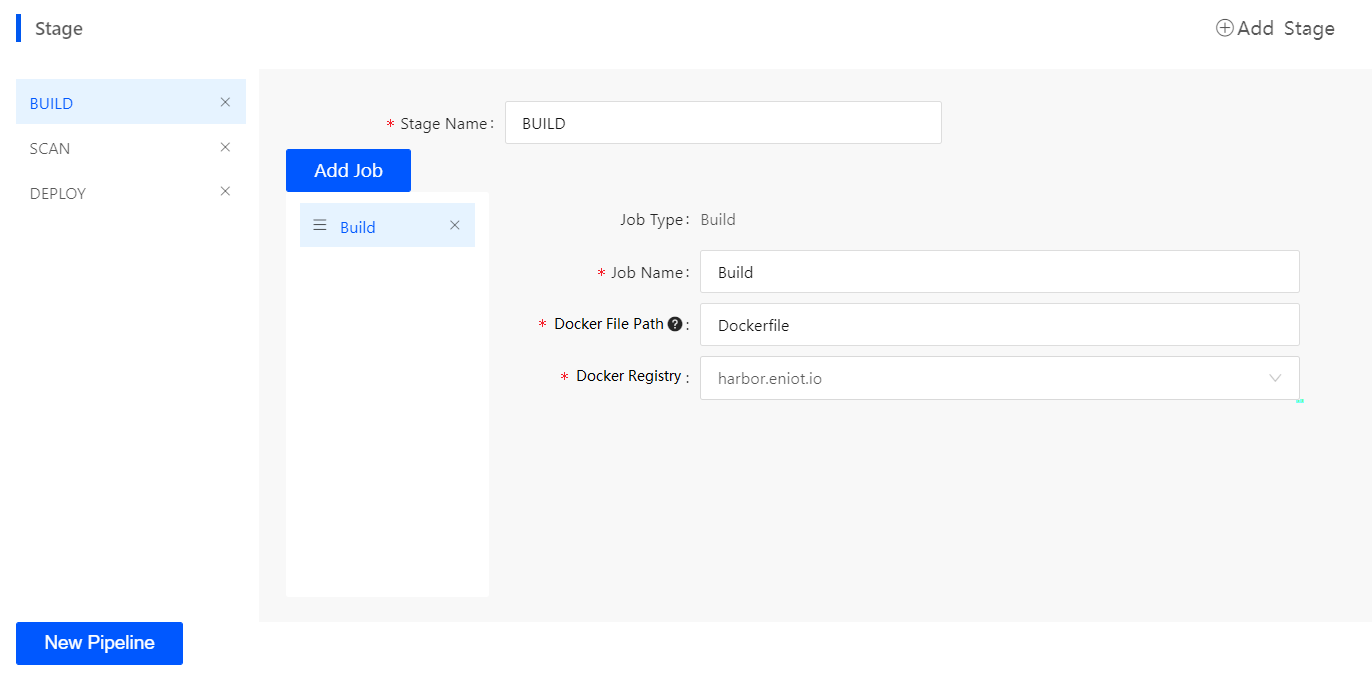The height and width of the screenshot is (677, 1372).
Task: Click the New Pipeline button
Action: pyautogui.click(x=99, y=643)
